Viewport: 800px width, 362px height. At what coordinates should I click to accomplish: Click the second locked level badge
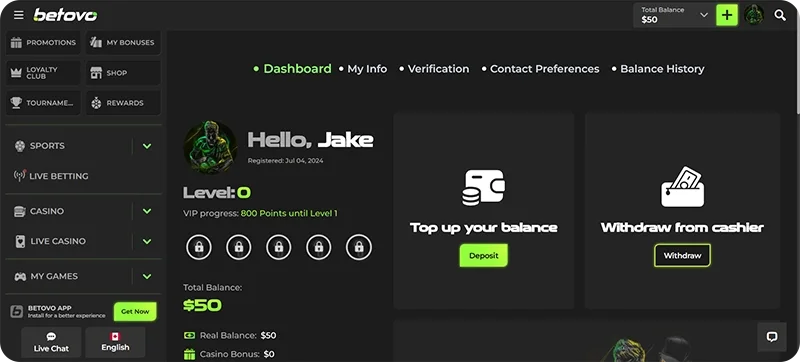[239, 247]
